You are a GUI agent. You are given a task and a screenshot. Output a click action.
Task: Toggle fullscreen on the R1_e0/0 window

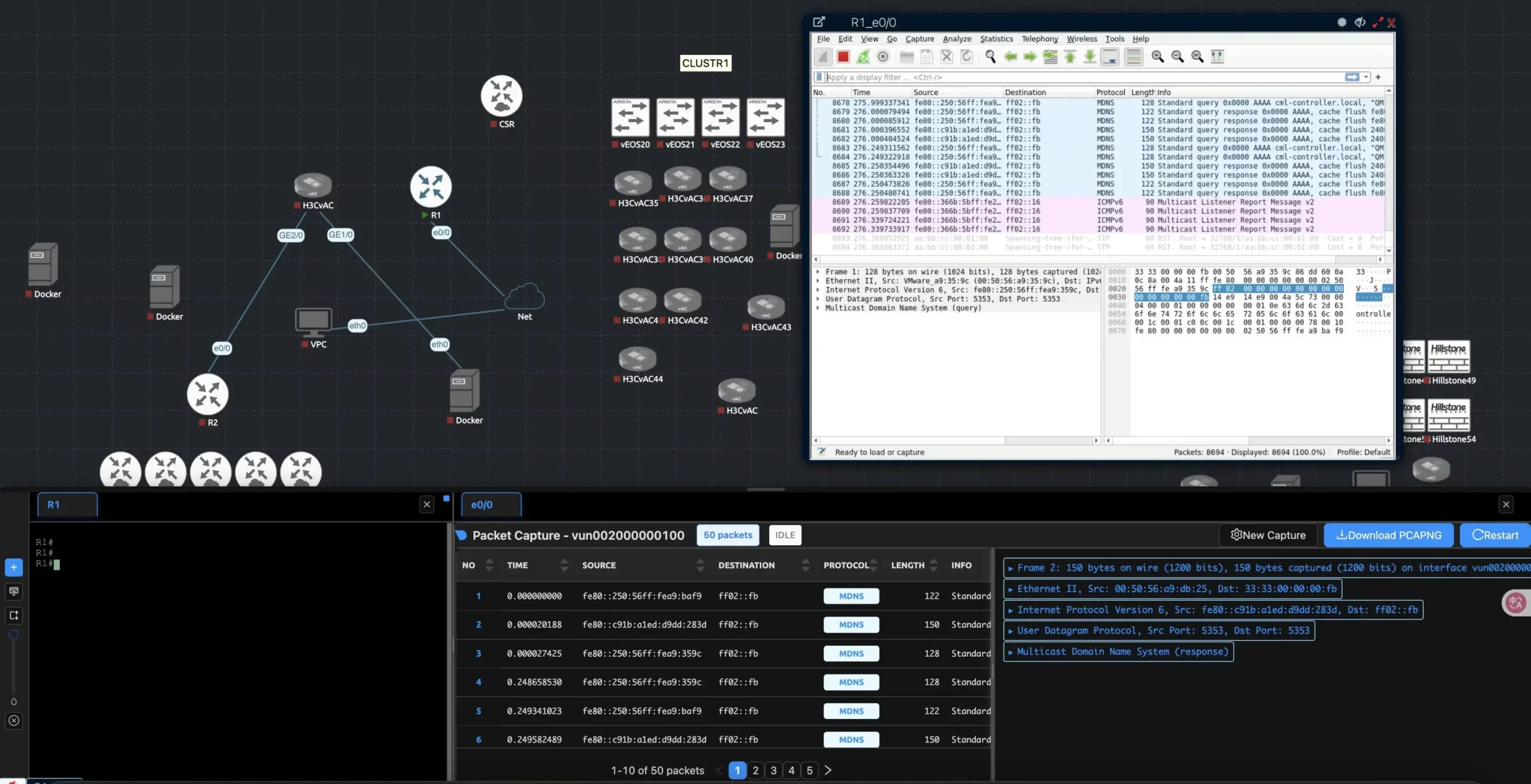click(1378, 22)
